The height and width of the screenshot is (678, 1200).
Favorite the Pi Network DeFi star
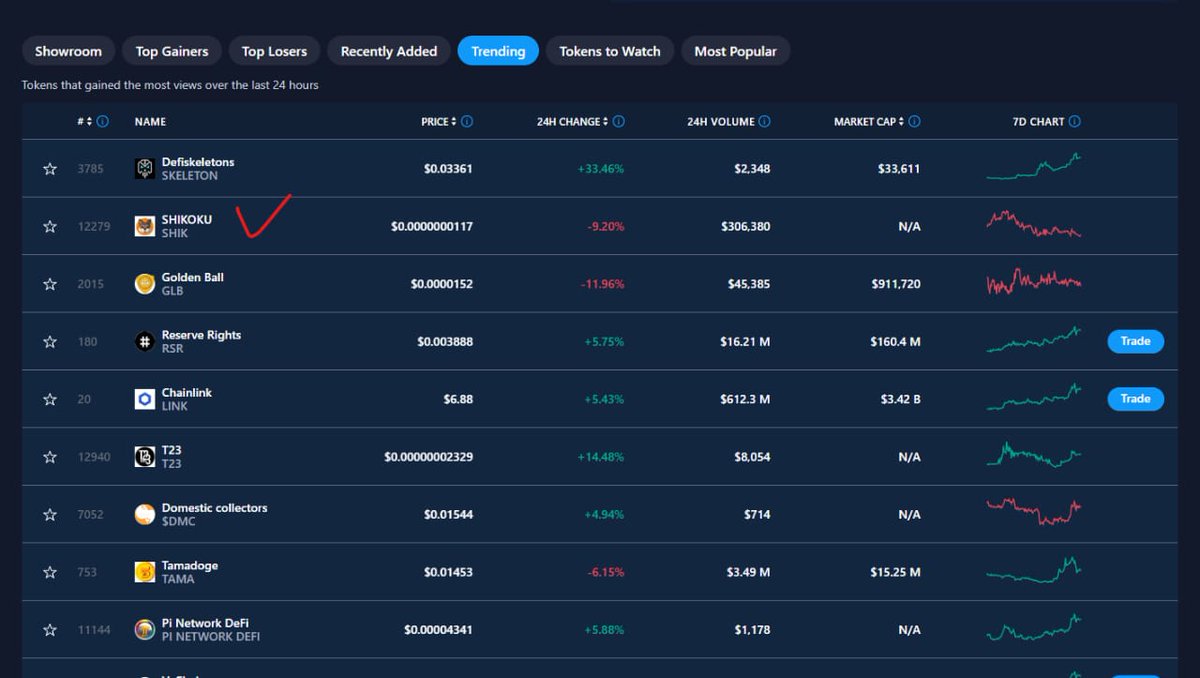[50, 630]
